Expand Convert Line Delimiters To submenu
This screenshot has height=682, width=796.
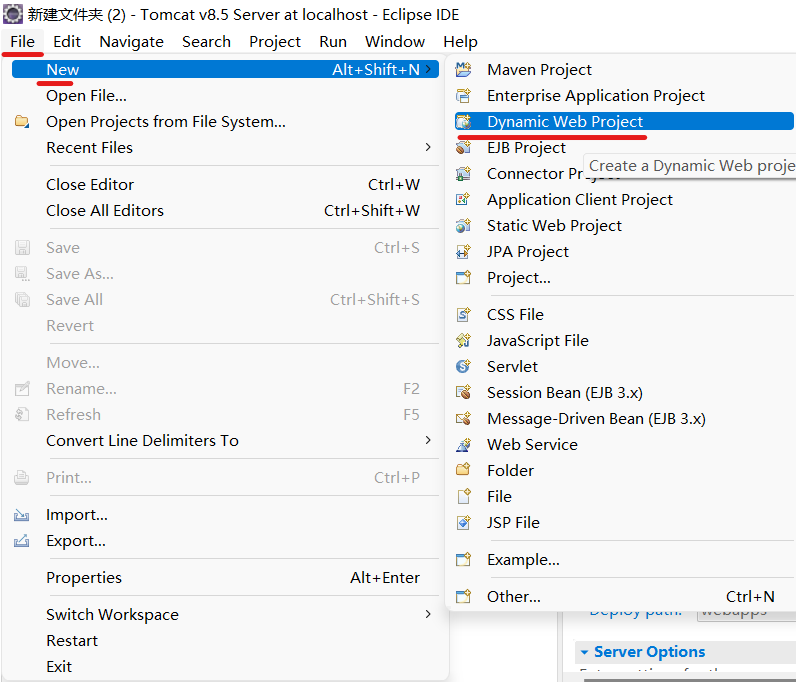428,441
